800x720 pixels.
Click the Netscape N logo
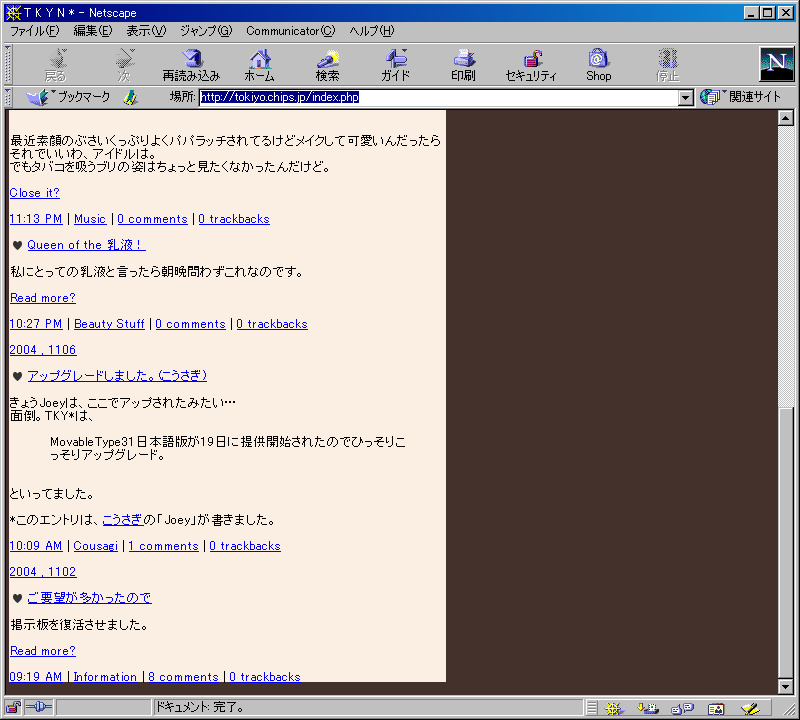point(777,63)
